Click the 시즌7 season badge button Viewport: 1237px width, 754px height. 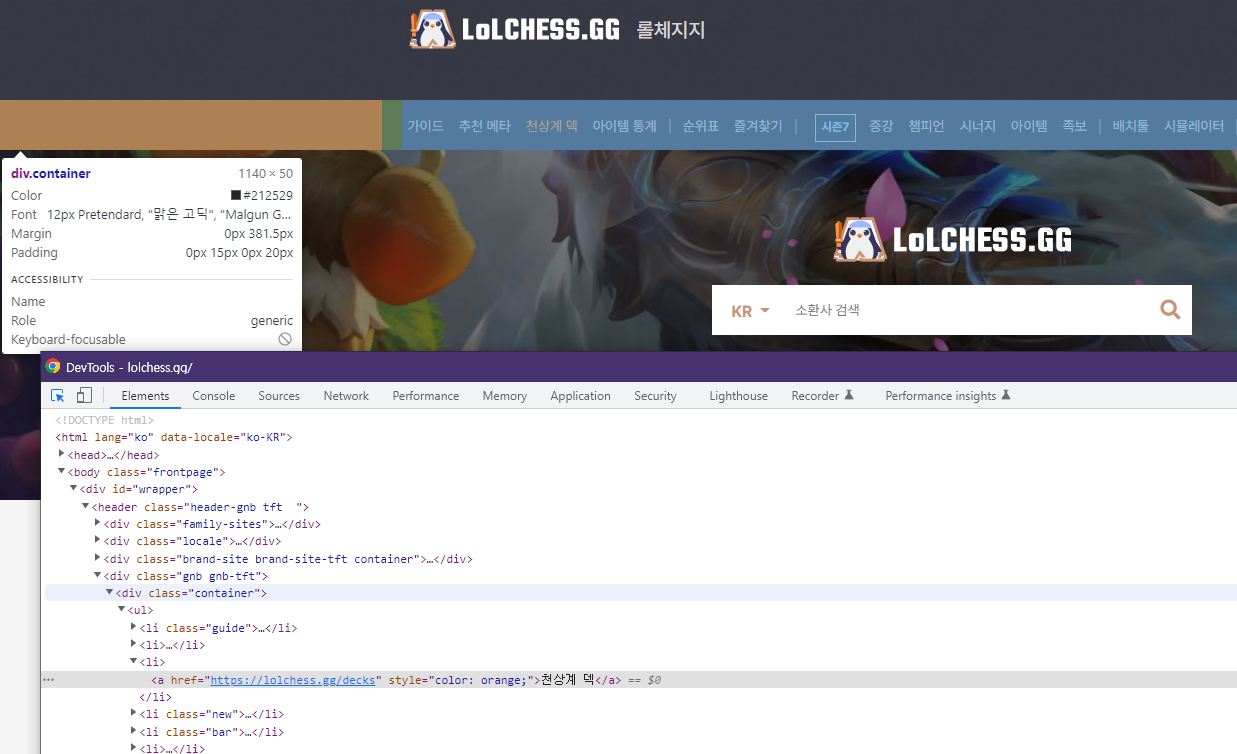tap(835, 127)
